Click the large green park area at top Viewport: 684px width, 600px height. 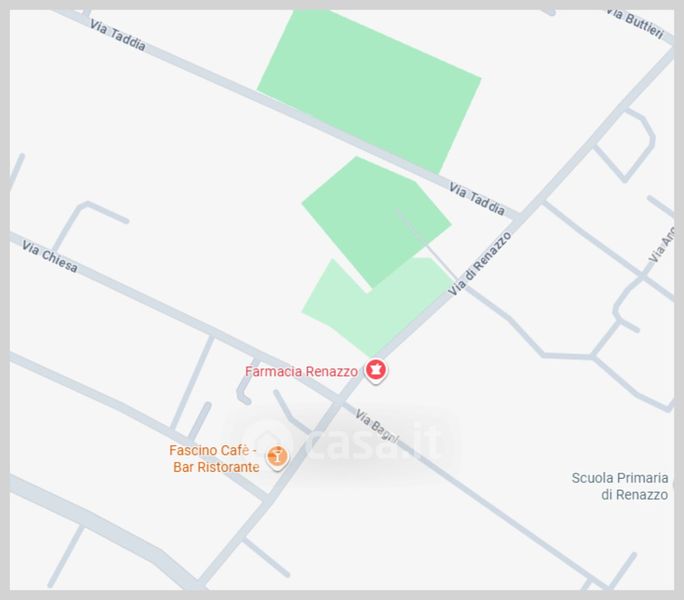(x=369, y=87)
